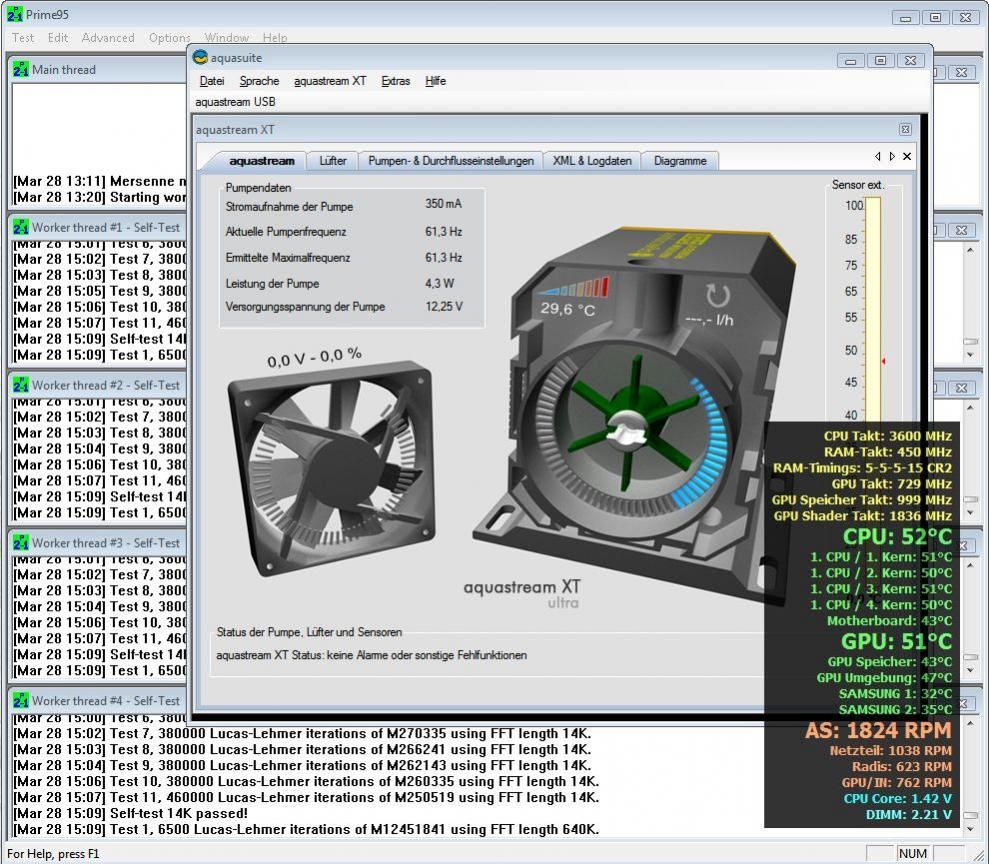989x864 pixels.
Task: Click the 'AS: 1824 RPM' overlay reading
Action: (x=878, y=730)
